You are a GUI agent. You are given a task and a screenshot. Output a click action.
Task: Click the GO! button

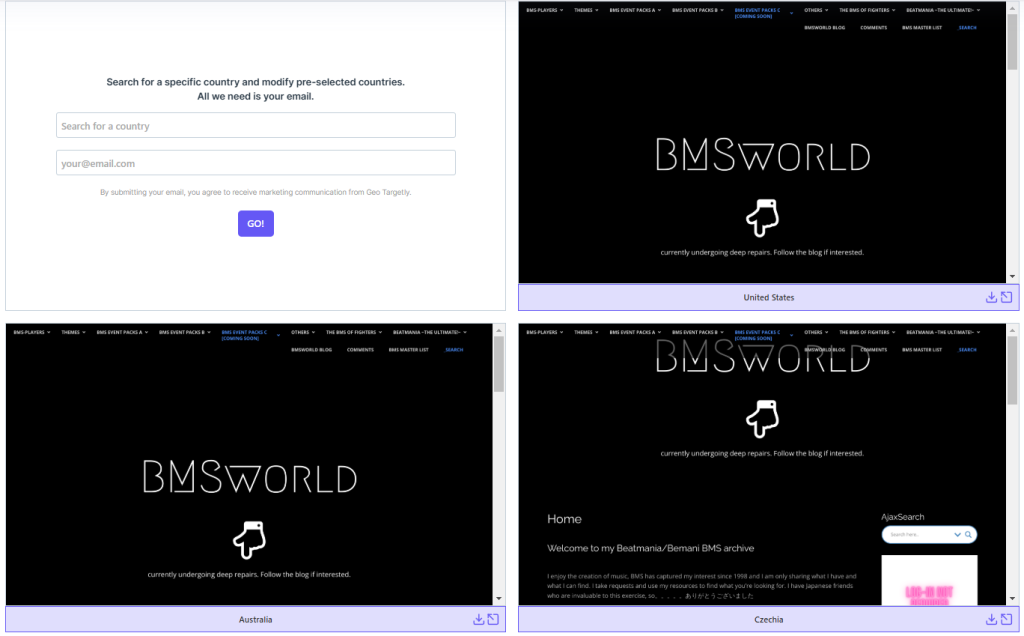pos(255,223)
